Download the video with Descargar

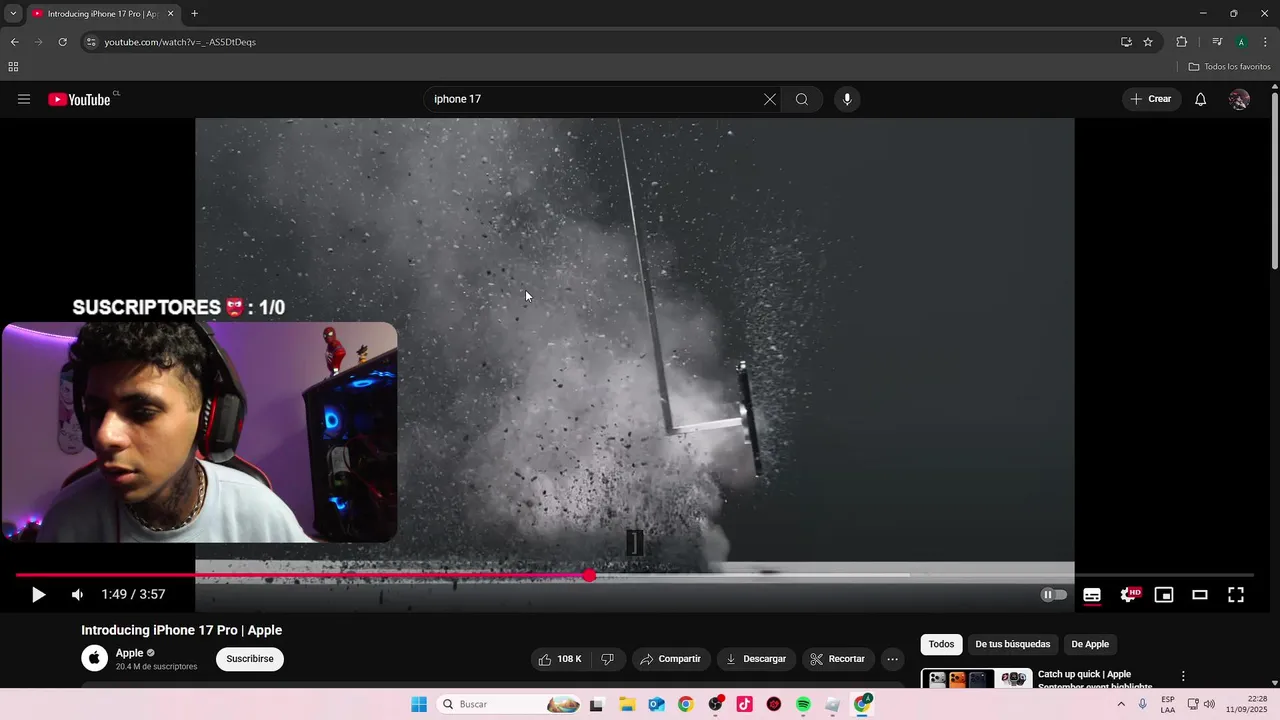[x=756, y=659]
